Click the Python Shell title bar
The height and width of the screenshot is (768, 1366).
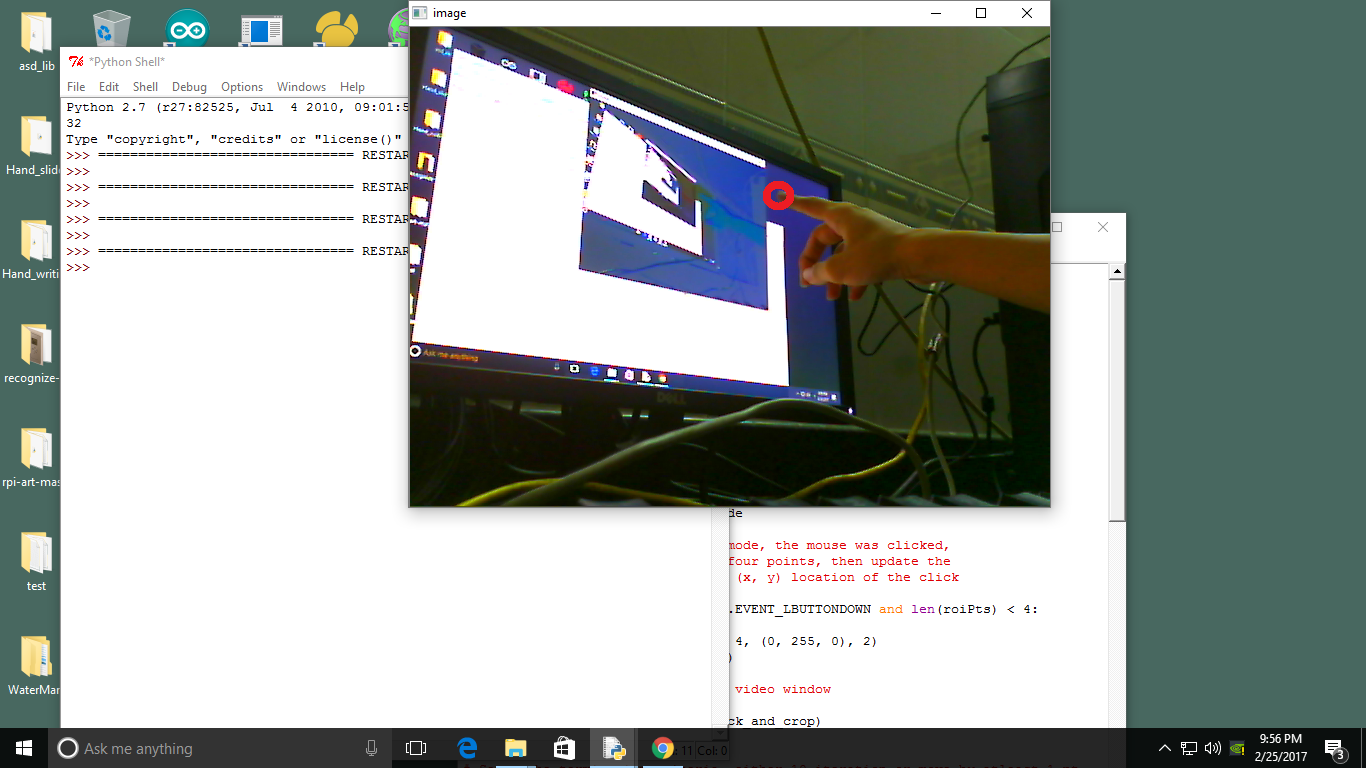click(235, 62)
